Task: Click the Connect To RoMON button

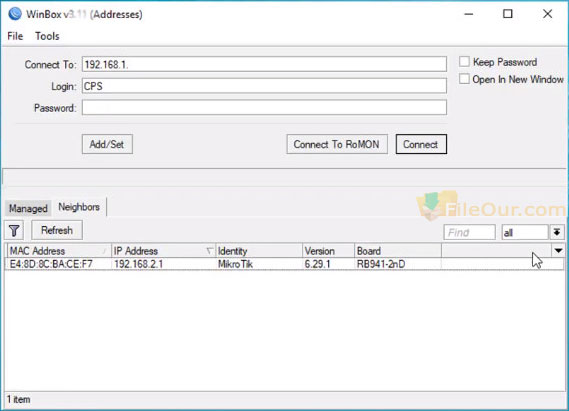Action: 337,144
